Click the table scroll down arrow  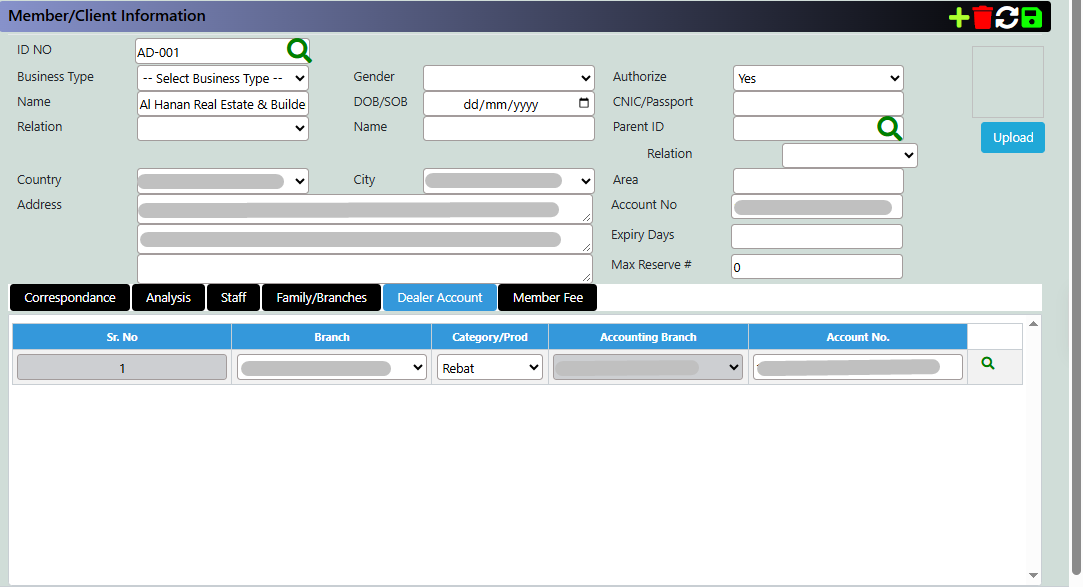pos(1033,575)
